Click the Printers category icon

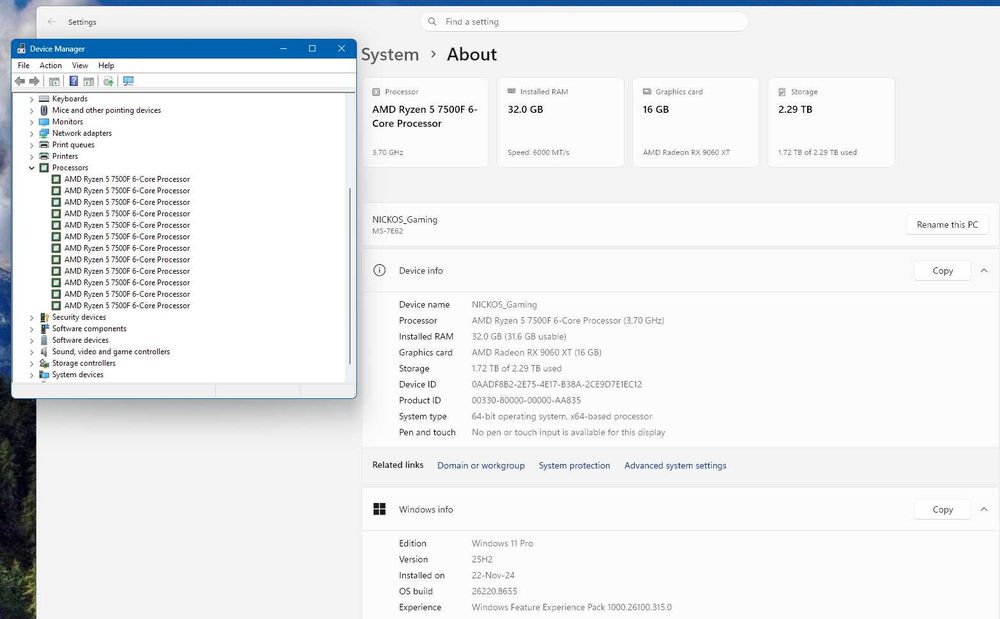click(x=44, y=156)
